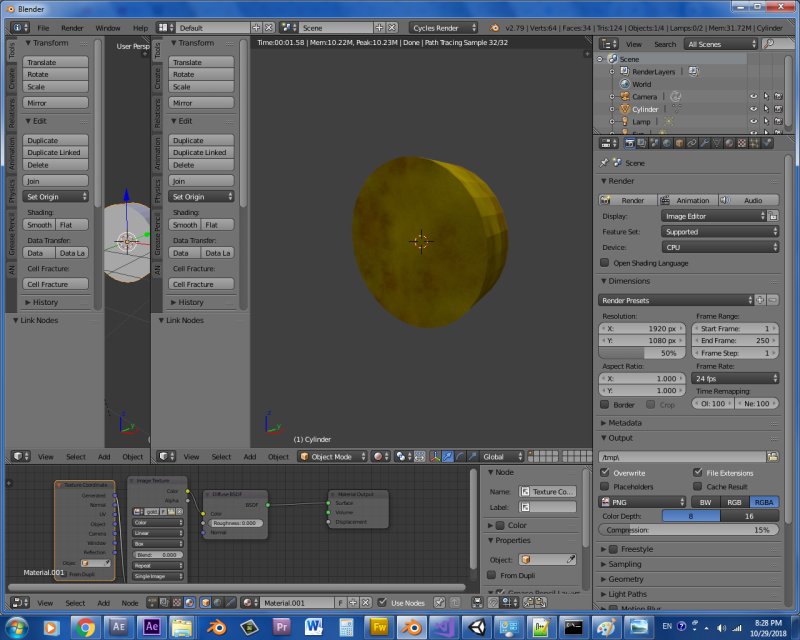The width and height of the screenshot is (800, 640).
Task: Disable the Overwrite checkbox
Action: pos(604,472)
